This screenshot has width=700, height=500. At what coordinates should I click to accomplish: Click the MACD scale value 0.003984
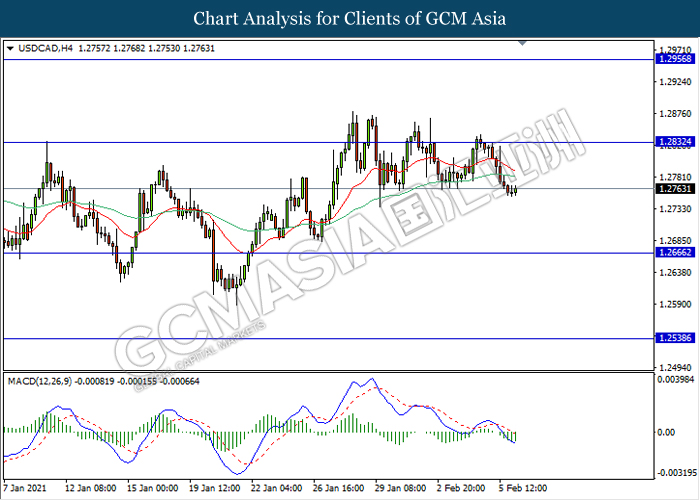point(675,379)
